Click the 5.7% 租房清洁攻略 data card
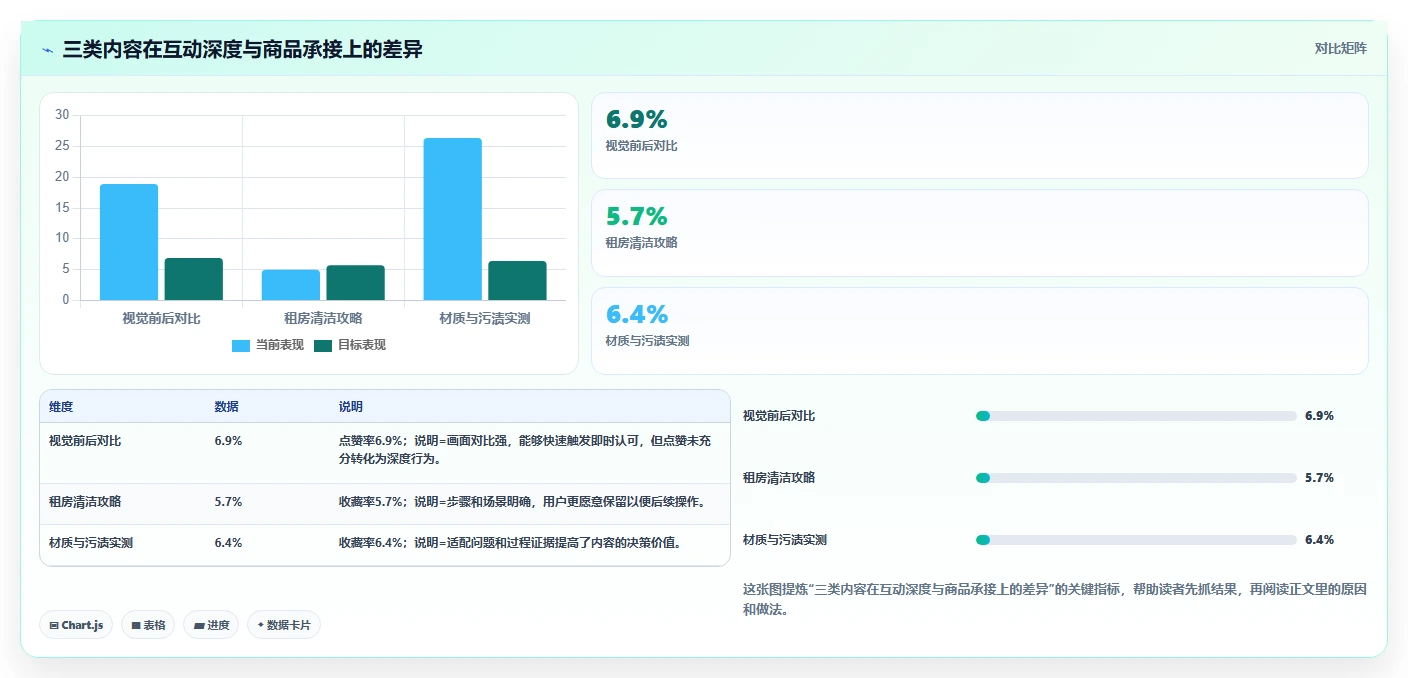The height and width of the screenshot is (678, 1408). pos(980,233)
